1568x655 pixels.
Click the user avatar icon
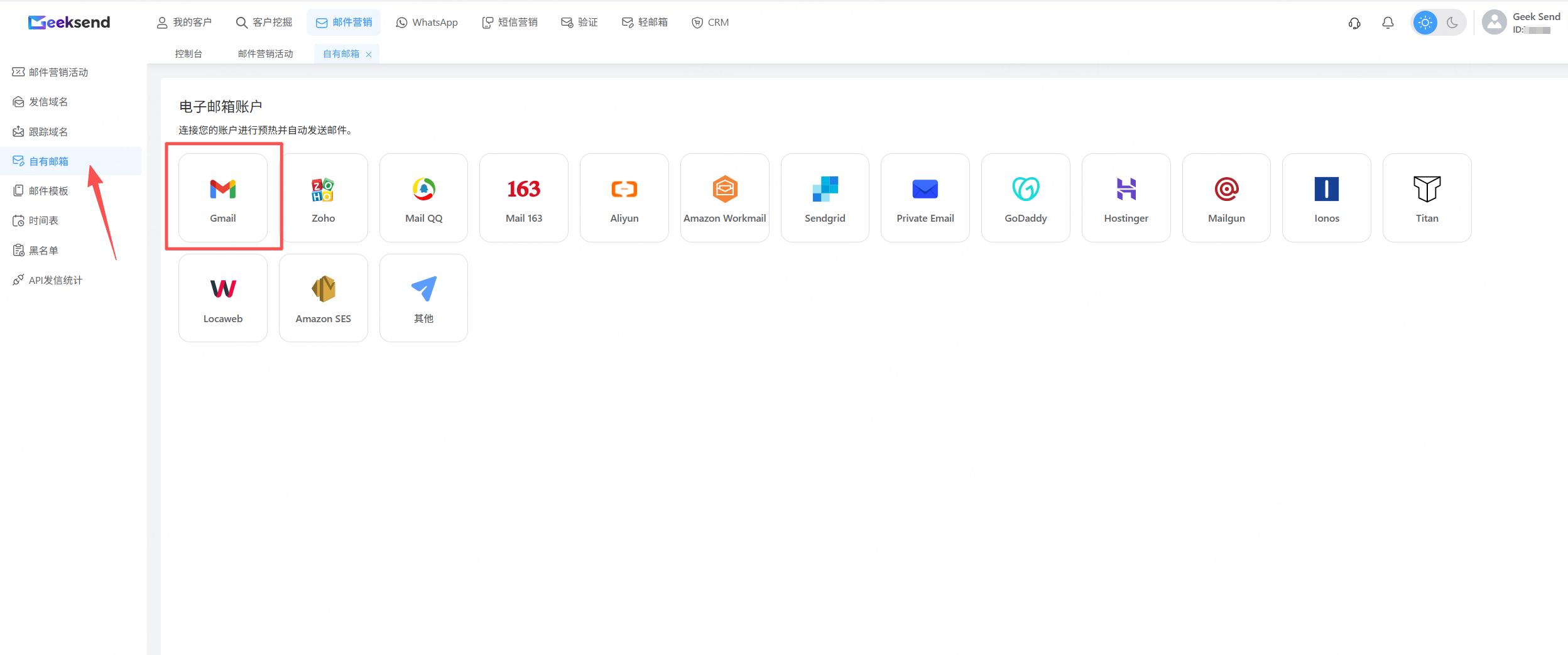point(1494,23)
